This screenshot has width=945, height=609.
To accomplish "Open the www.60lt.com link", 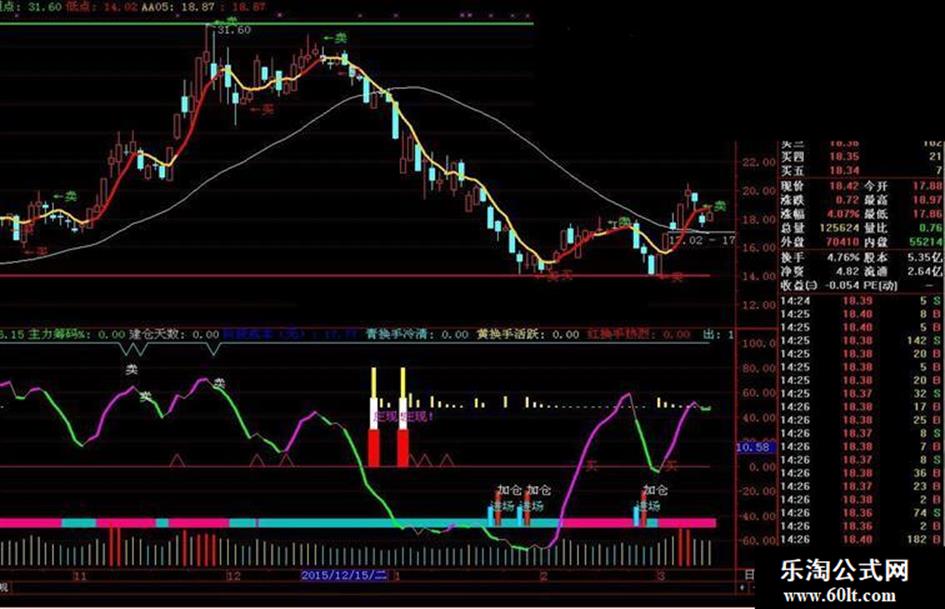I will 840,595.
